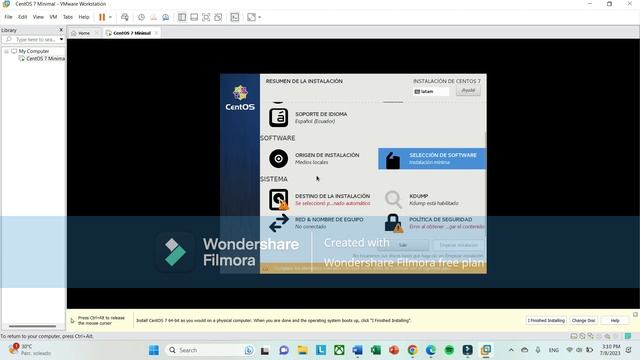This screenshot has width=640, height=360.
Task: Collapse the My Computer tree node
Action: 7,51
